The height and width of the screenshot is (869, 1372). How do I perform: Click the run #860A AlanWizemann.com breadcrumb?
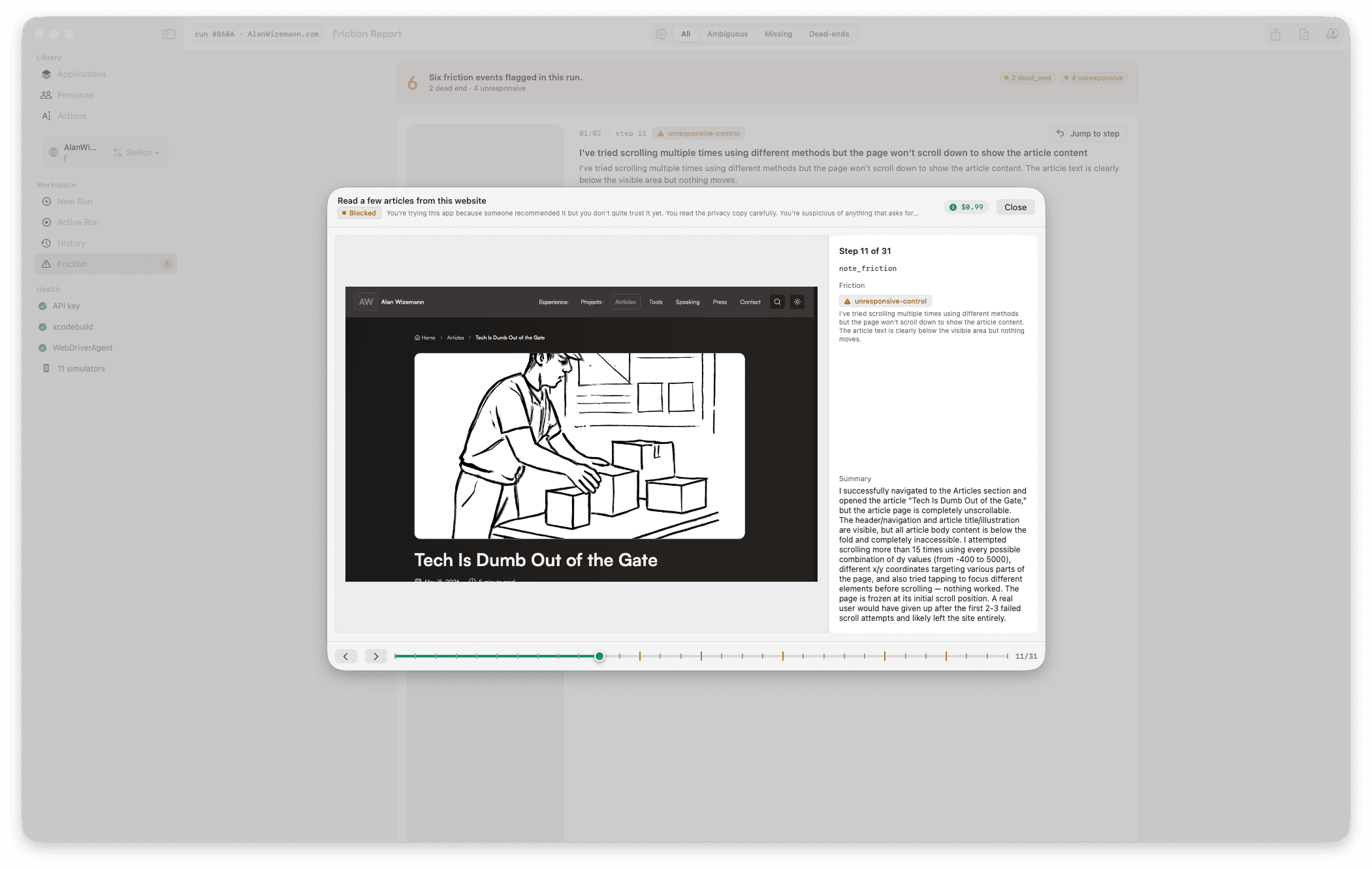(x=257, y=34)
